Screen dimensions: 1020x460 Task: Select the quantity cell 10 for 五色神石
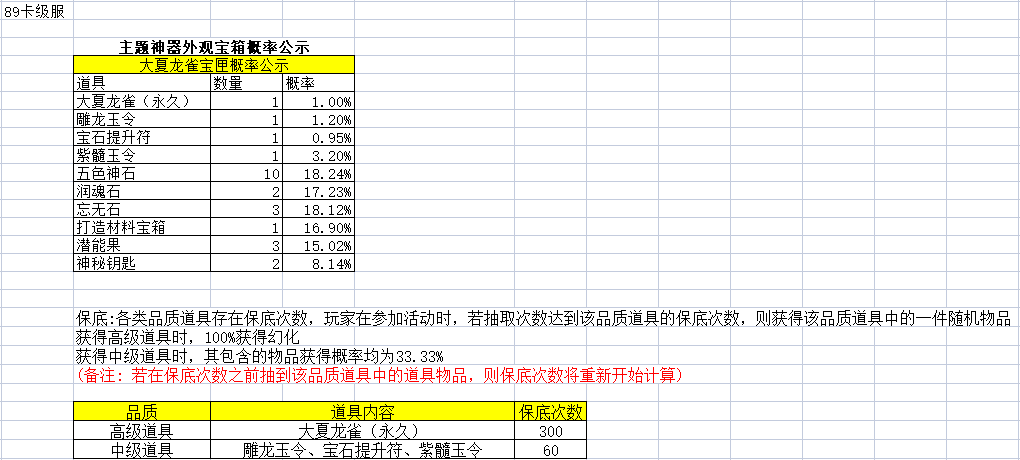click(247, 174)
